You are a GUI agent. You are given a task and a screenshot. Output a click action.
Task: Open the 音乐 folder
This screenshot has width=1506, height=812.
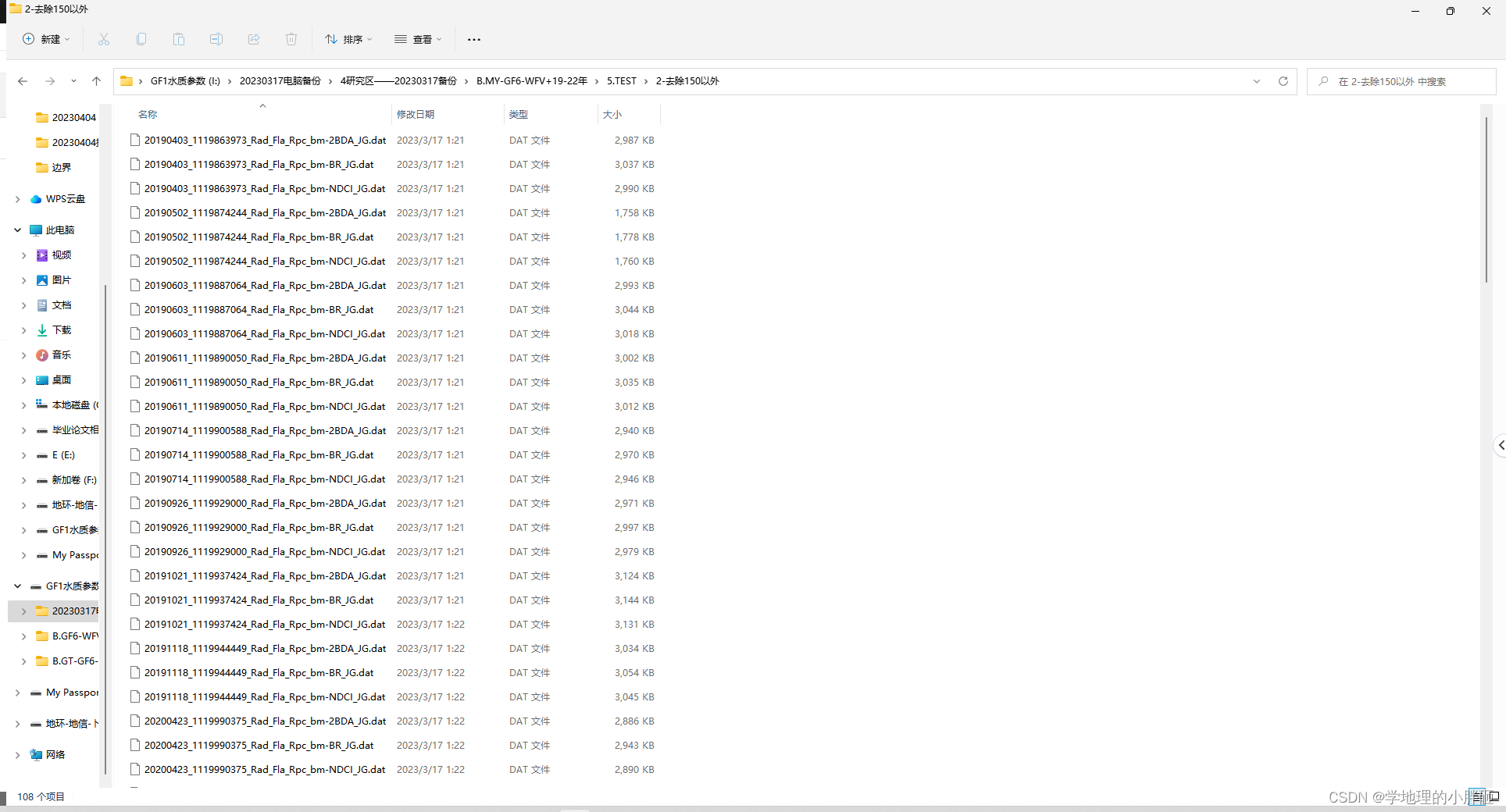pos(61,355)
